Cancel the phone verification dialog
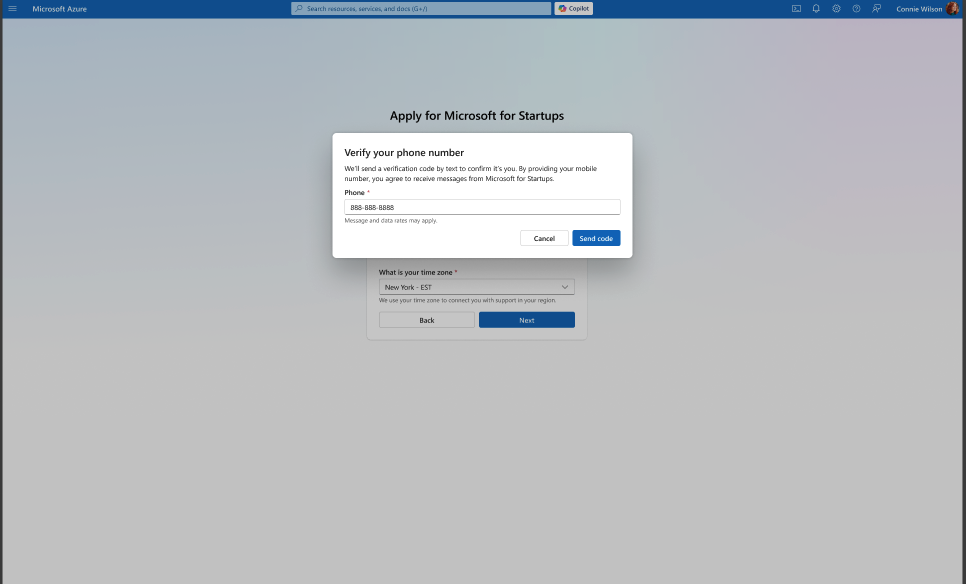966x584 pixels. point(544,238)
